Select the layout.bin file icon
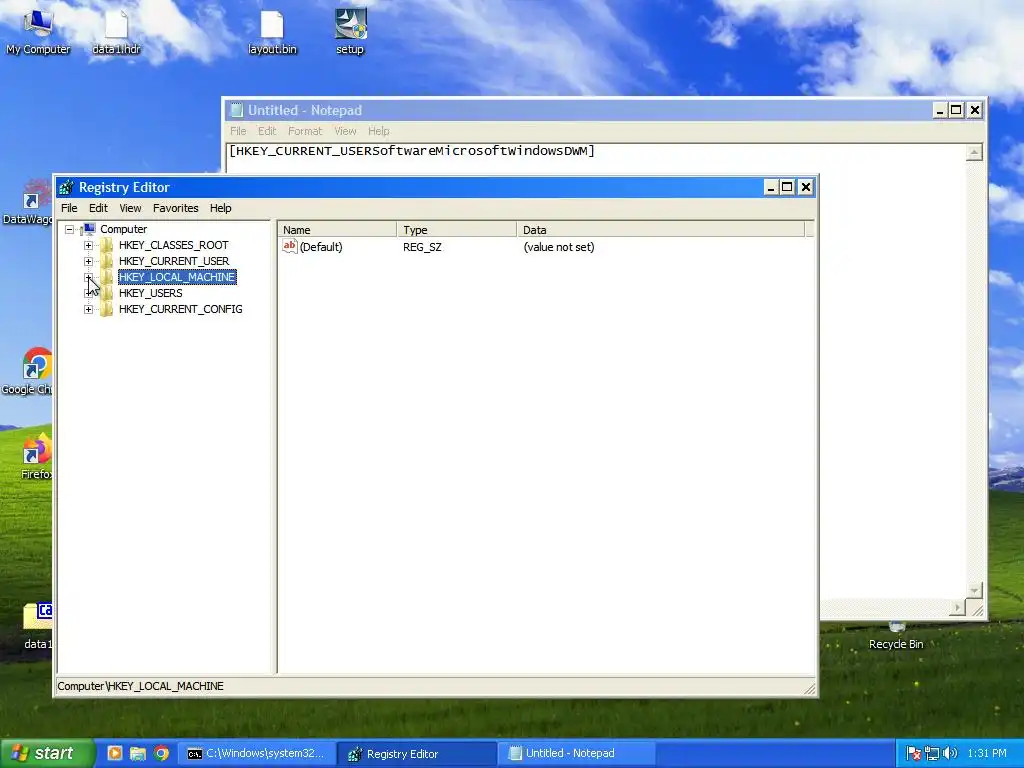 (x=272, y=31)
